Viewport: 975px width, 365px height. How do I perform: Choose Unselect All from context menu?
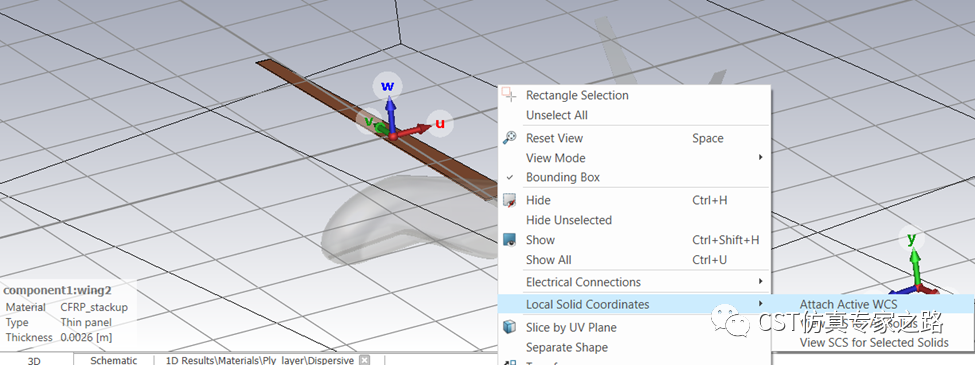pyautogui.click(x=557, y=115)
